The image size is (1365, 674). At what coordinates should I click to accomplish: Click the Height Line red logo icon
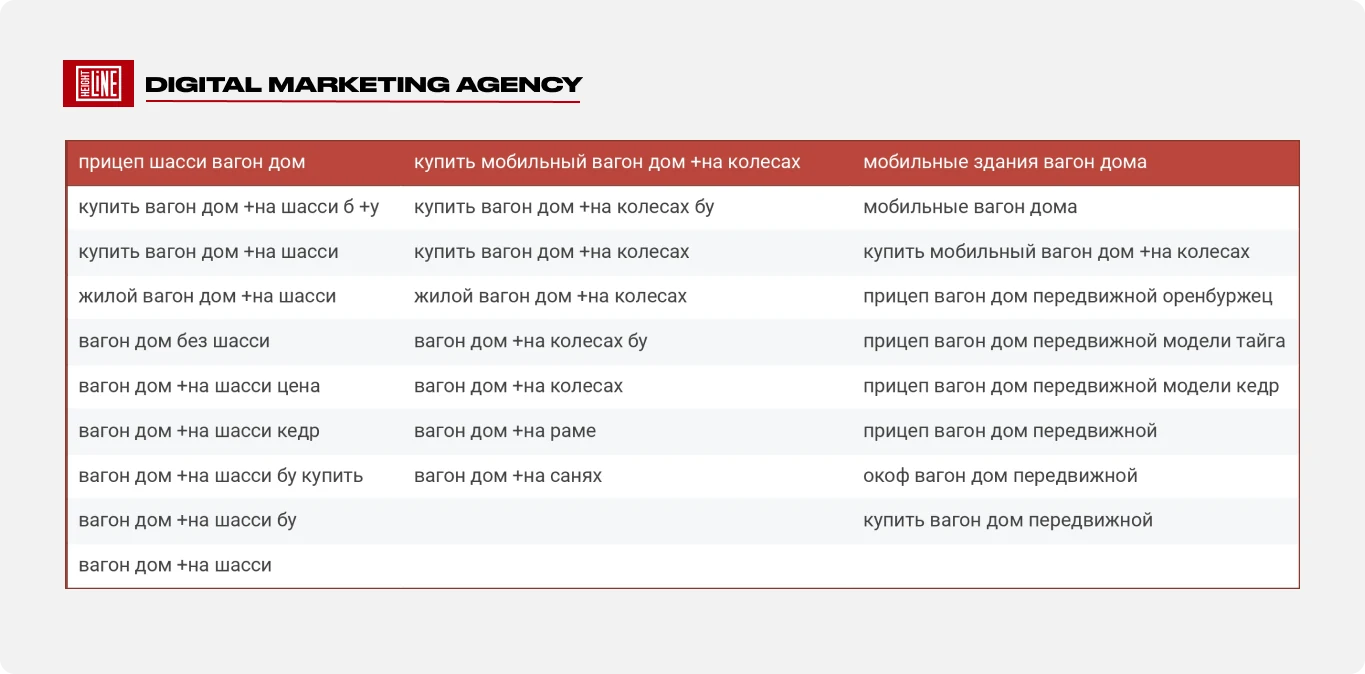[98, 83]
